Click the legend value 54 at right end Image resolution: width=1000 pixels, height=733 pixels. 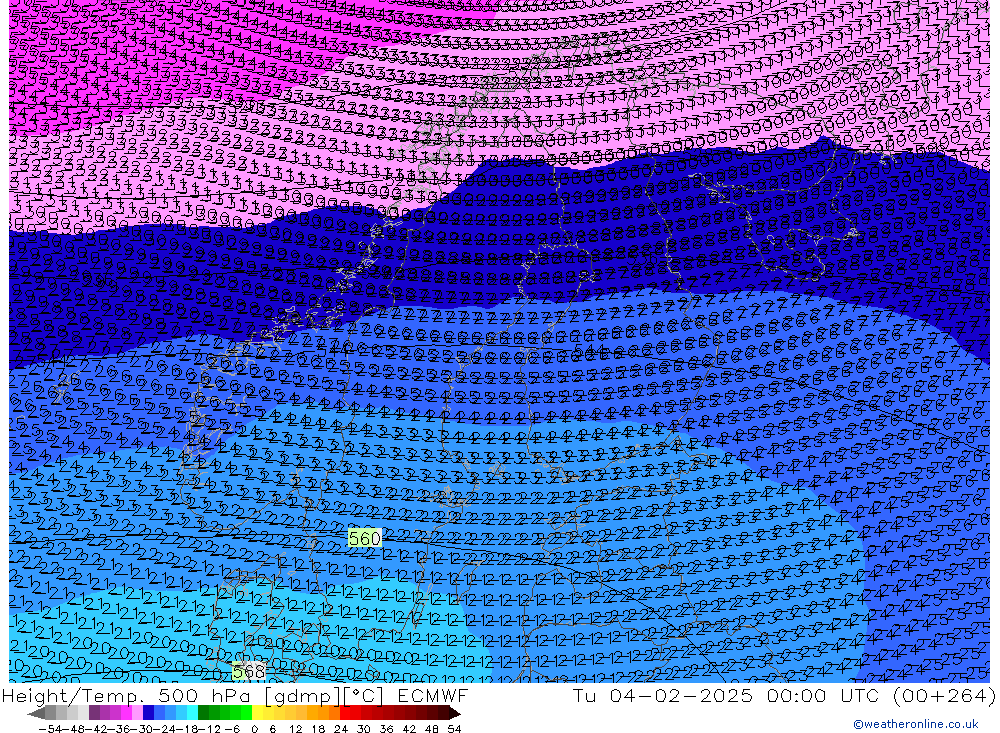coord(454,728)
